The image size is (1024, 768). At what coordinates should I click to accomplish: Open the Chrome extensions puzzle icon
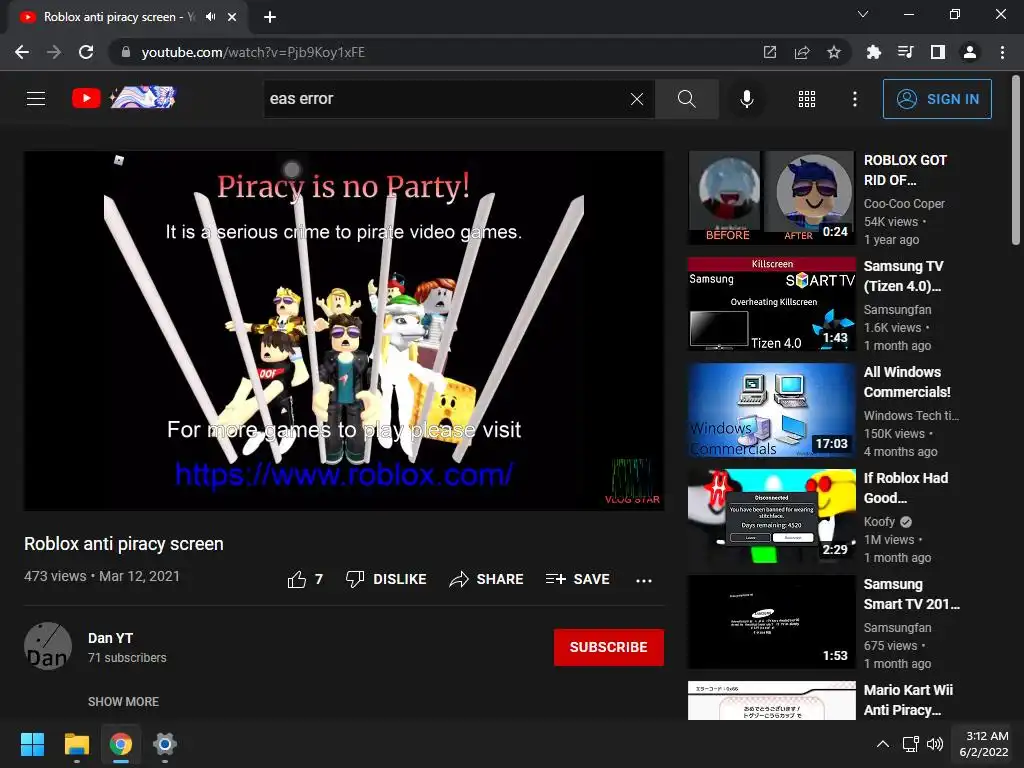click(x=874, y=52)
